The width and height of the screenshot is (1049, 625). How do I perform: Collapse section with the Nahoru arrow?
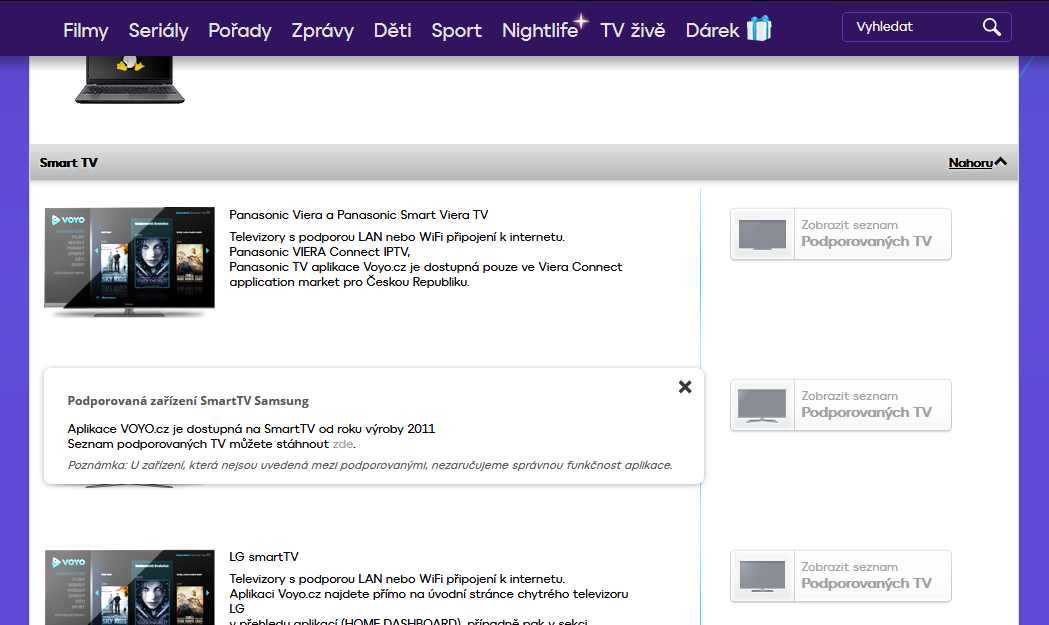[1000, 162]
